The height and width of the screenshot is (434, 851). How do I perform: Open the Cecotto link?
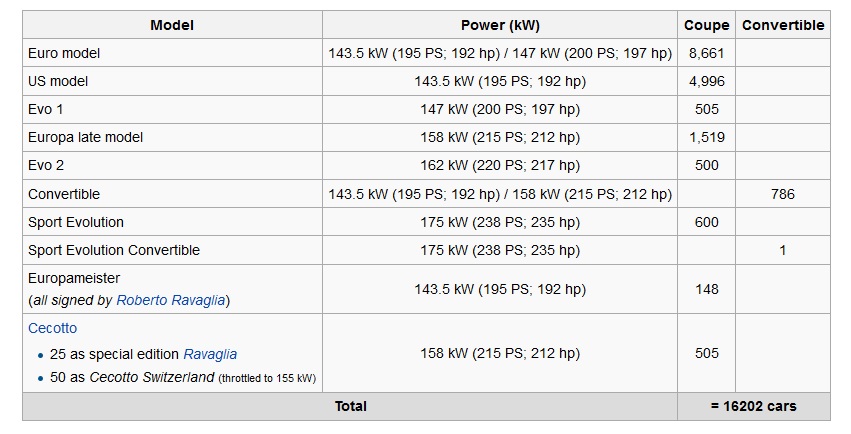tap(52, 328)
